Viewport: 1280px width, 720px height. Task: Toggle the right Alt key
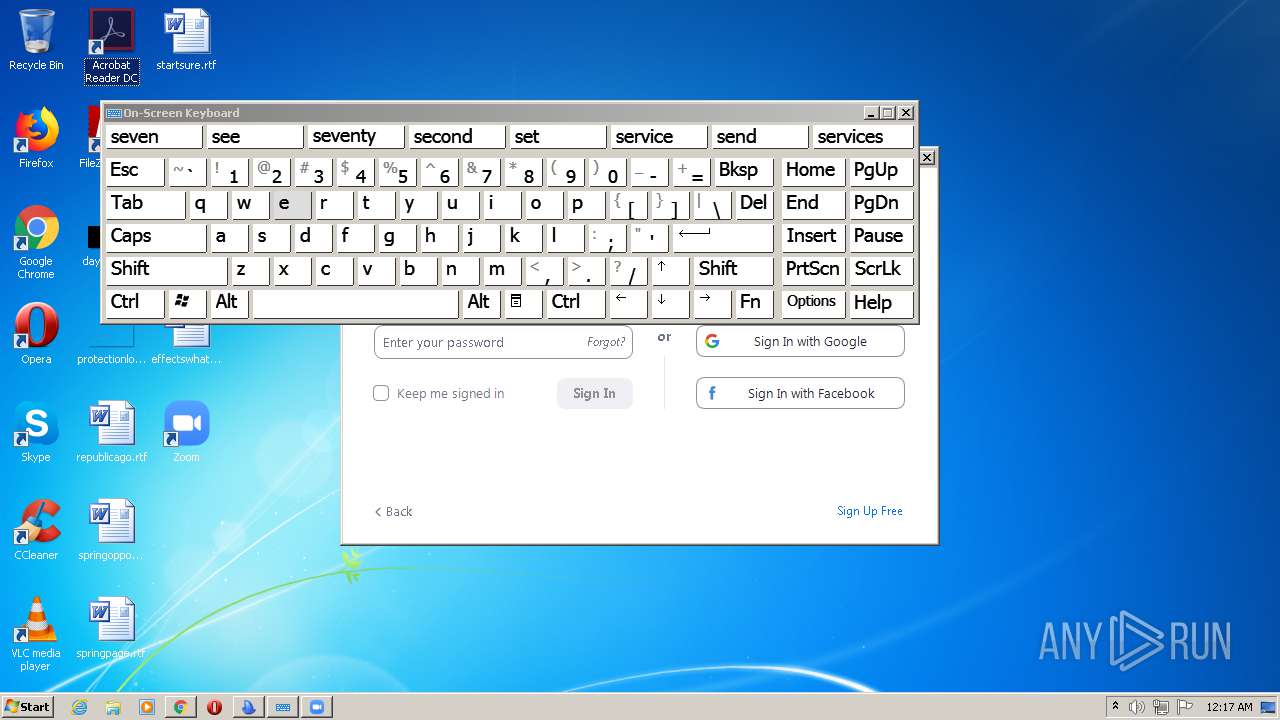pyautogui.click(x=481, y=302)
